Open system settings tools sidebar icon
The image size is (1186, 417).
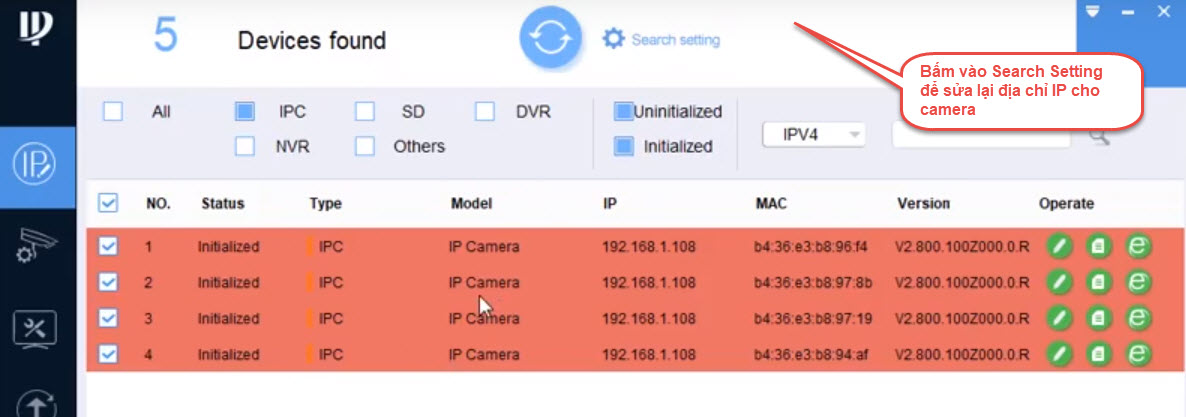(36, 330)
